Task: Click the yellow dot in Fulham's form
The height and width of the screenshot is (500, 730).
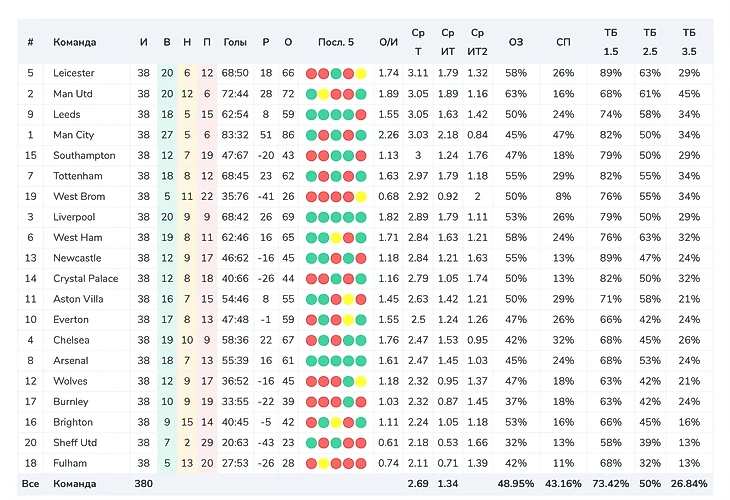Action: 324,463
